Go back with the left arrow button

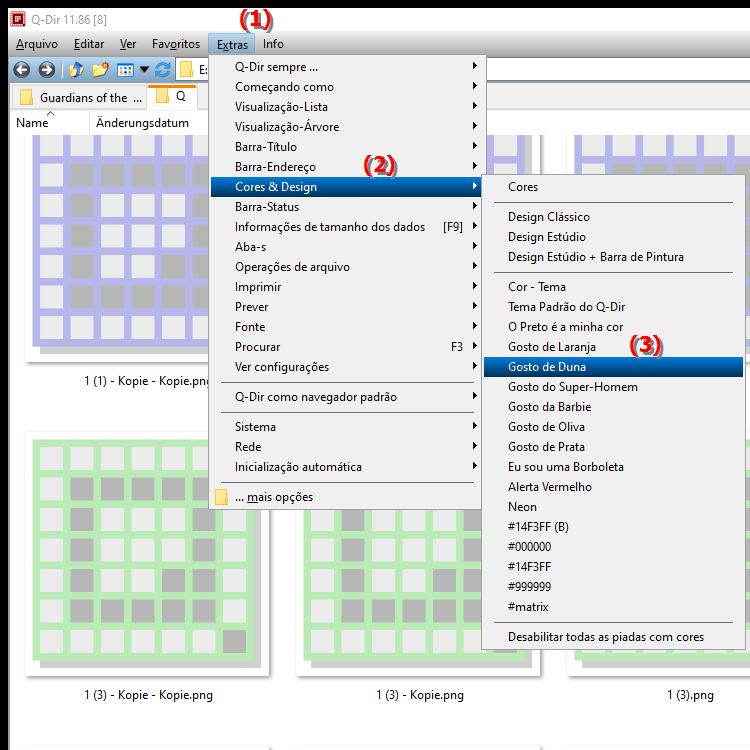[22, 70]
